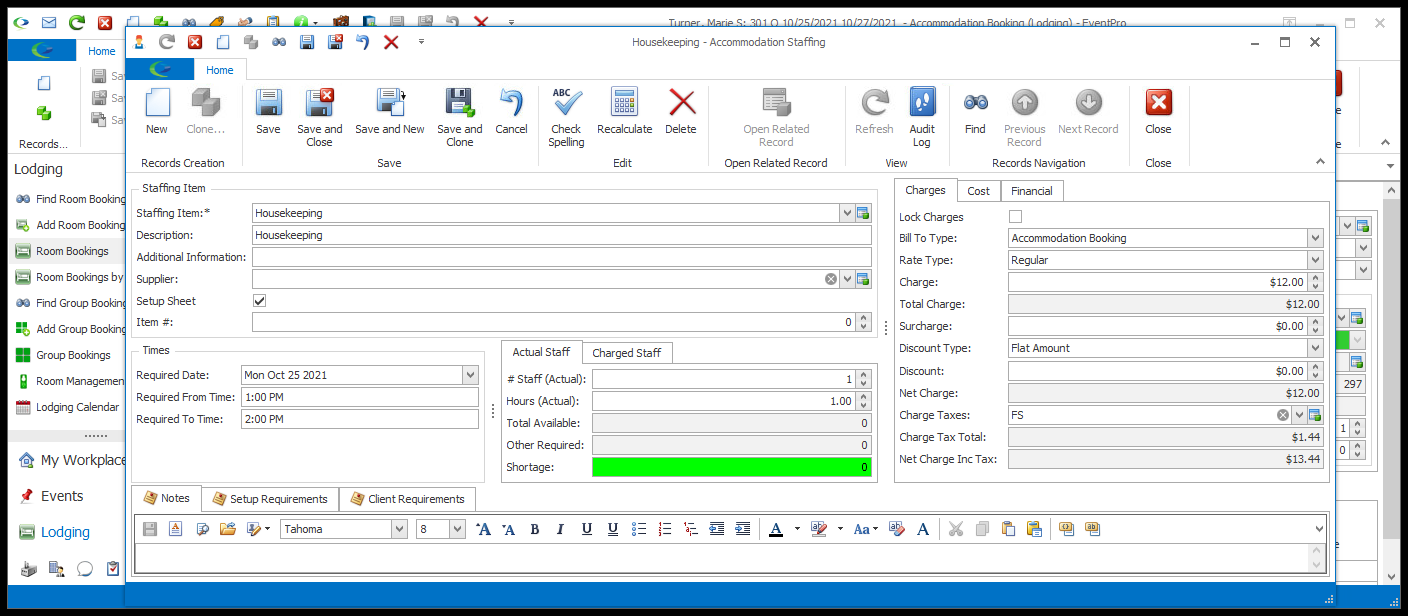Expand the Rate Type dropdown
This screenshot has height=616, width=1408.
click(1315, 260)
